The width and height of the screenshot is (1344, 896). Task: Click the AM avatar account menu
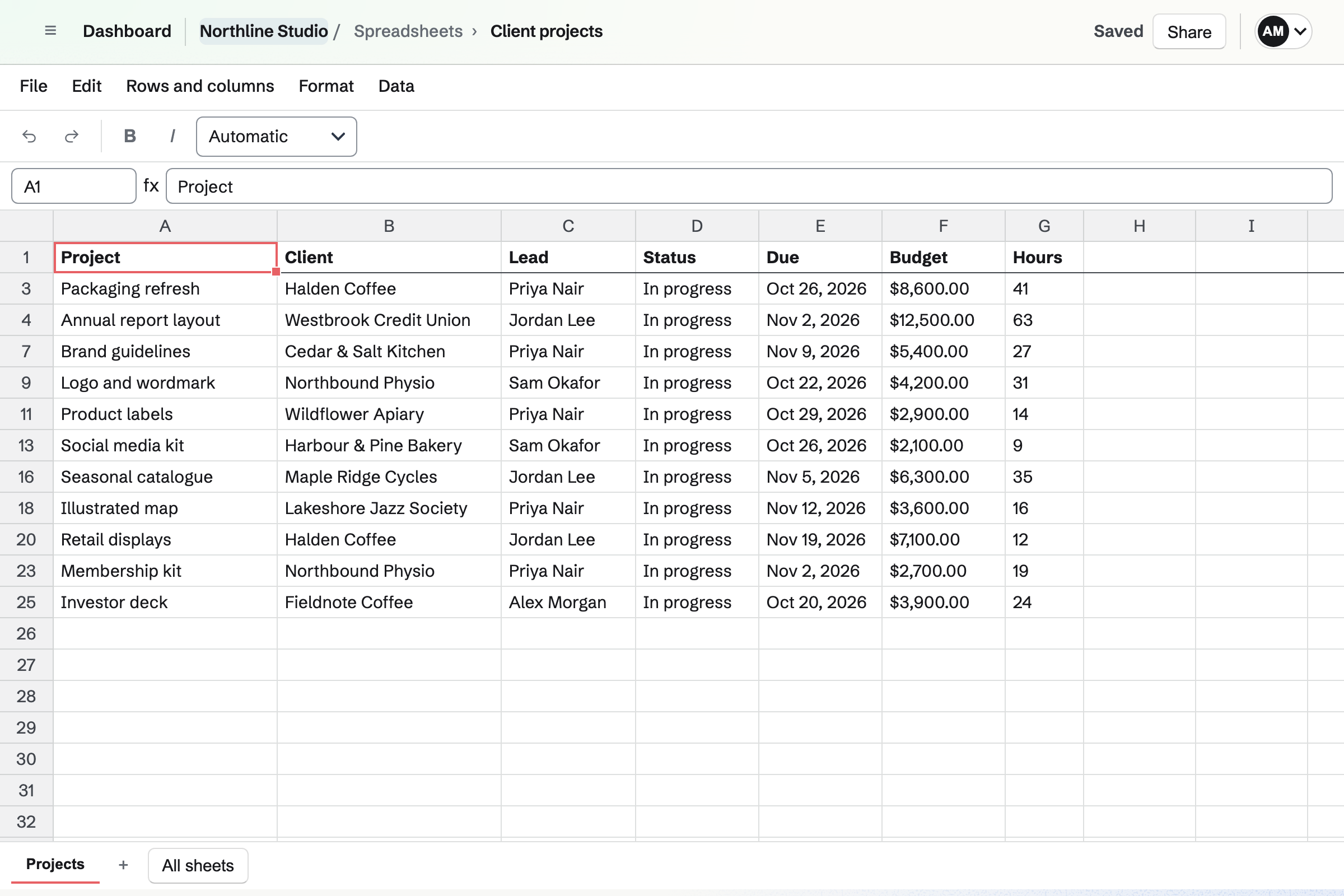pos(1283,31)
